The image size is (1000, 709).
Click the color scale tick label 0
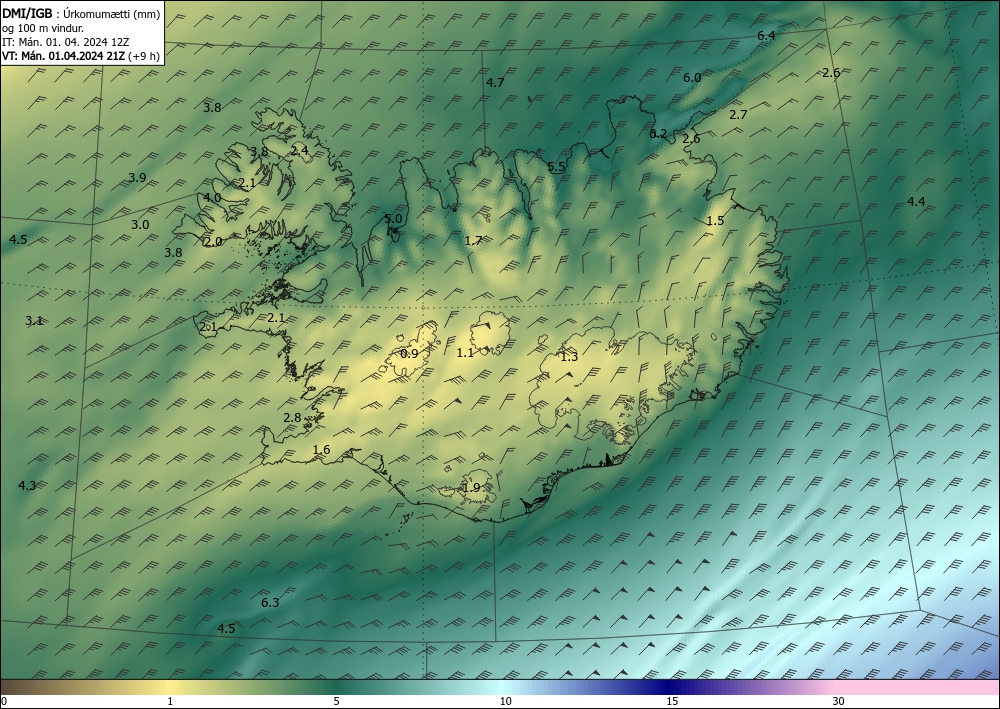coord(4,701)
